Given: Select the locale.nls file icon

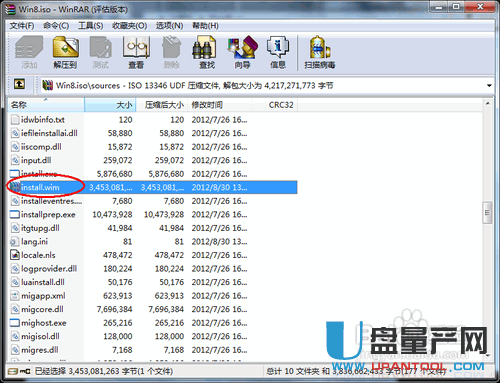Looking at the screenshot, I should (15, 255).
